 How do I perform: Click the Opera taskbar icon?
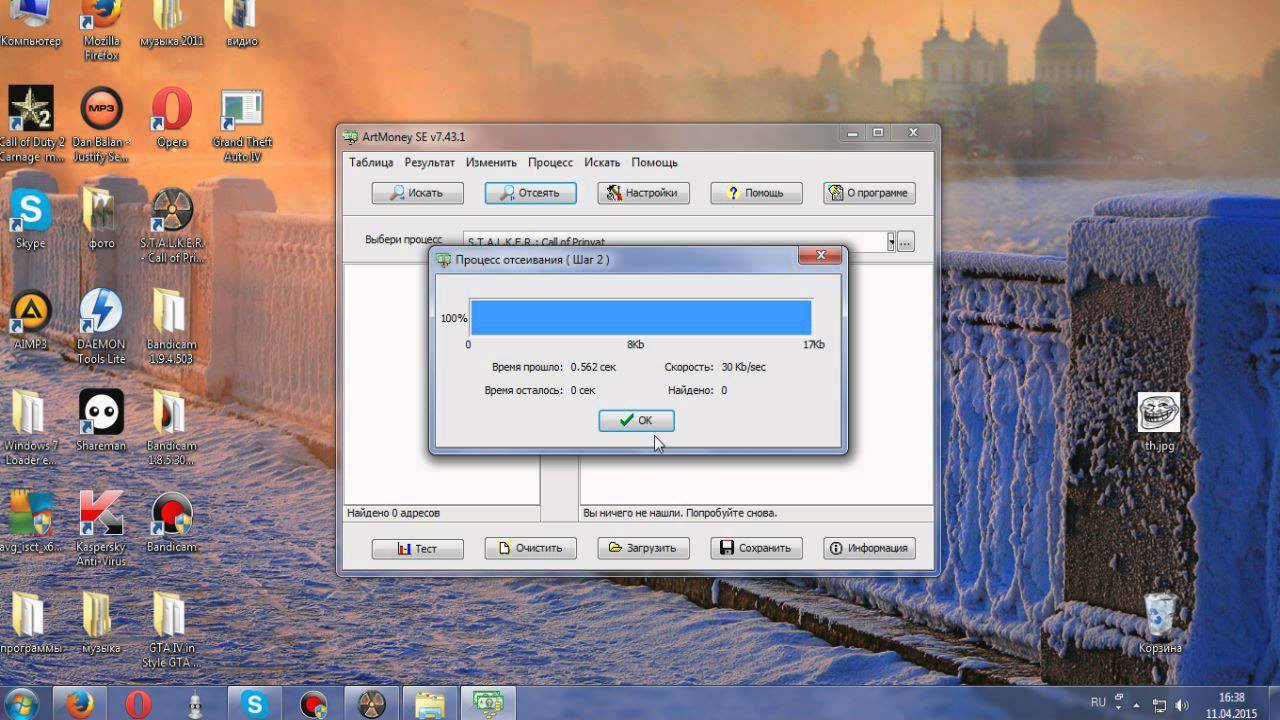(138, 704)
